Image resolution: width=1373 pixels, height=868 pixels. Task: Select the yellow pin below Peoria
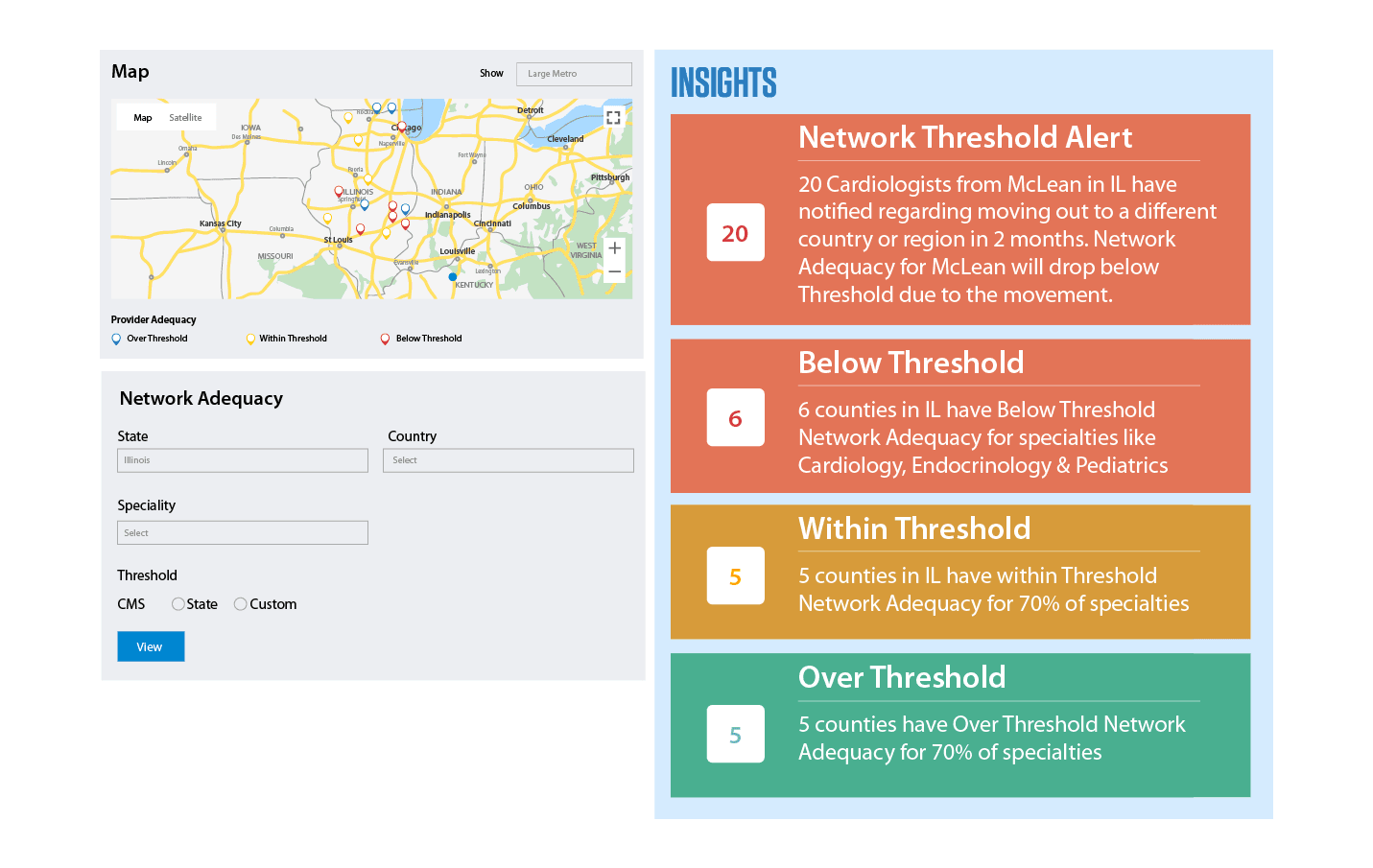click(x=367, y=178)
